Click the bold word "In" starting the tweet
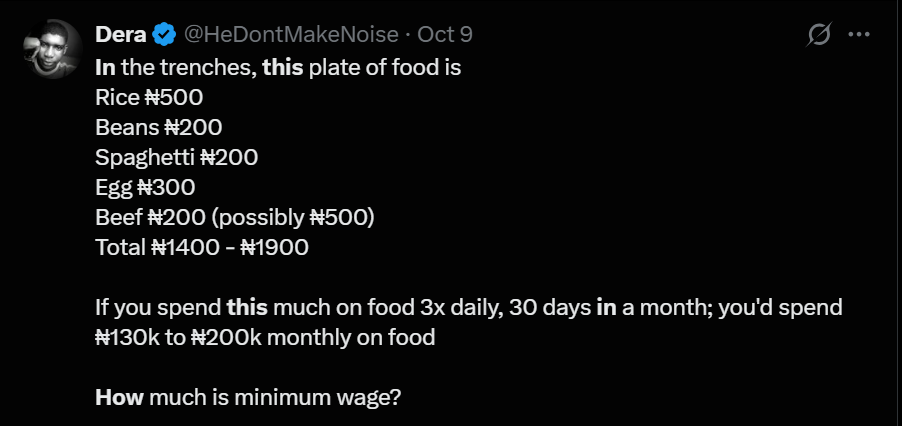 (104, 69)
